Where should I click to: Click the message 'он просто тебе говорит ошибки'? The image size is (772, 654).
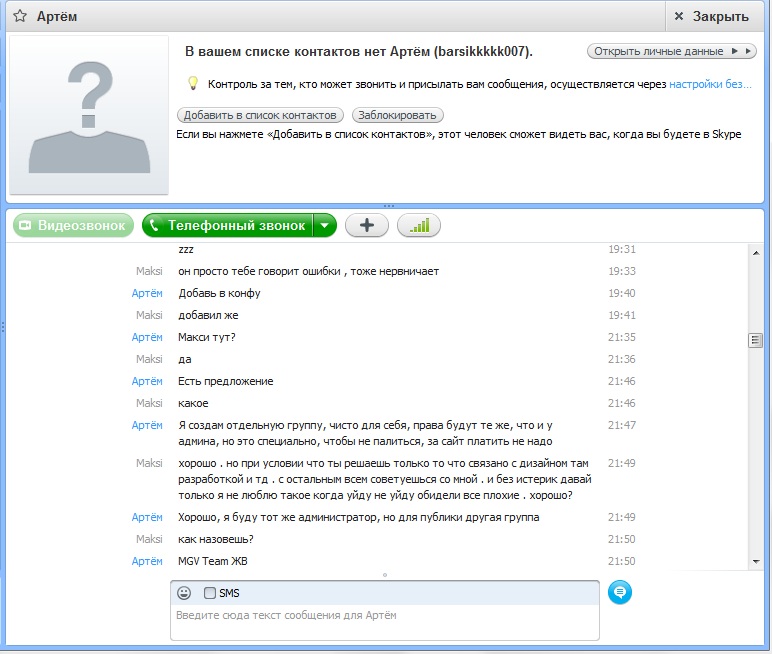[259, 271]
